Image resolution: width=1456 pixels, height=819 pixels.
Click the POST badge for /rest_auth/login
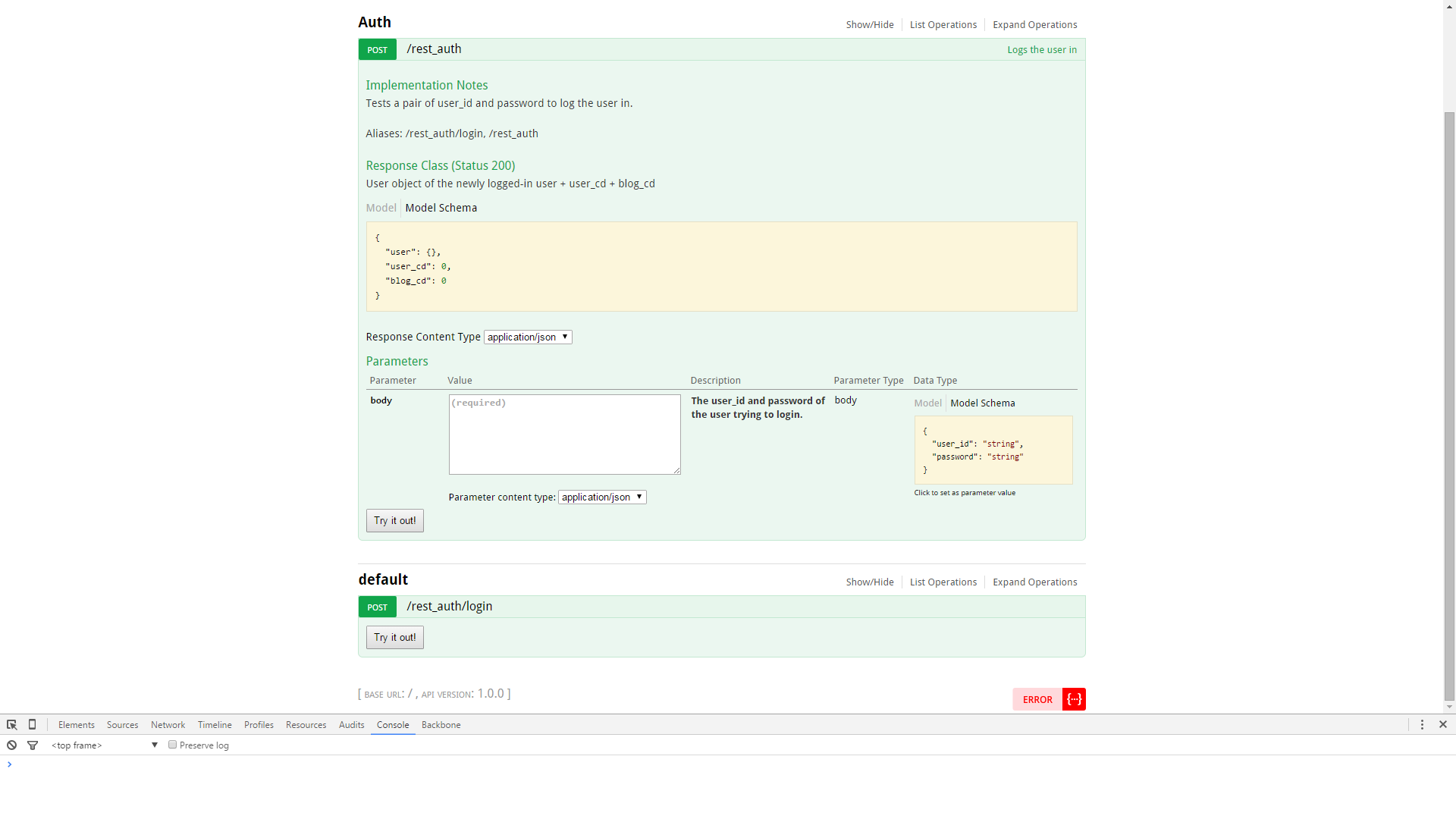point(377,607)
